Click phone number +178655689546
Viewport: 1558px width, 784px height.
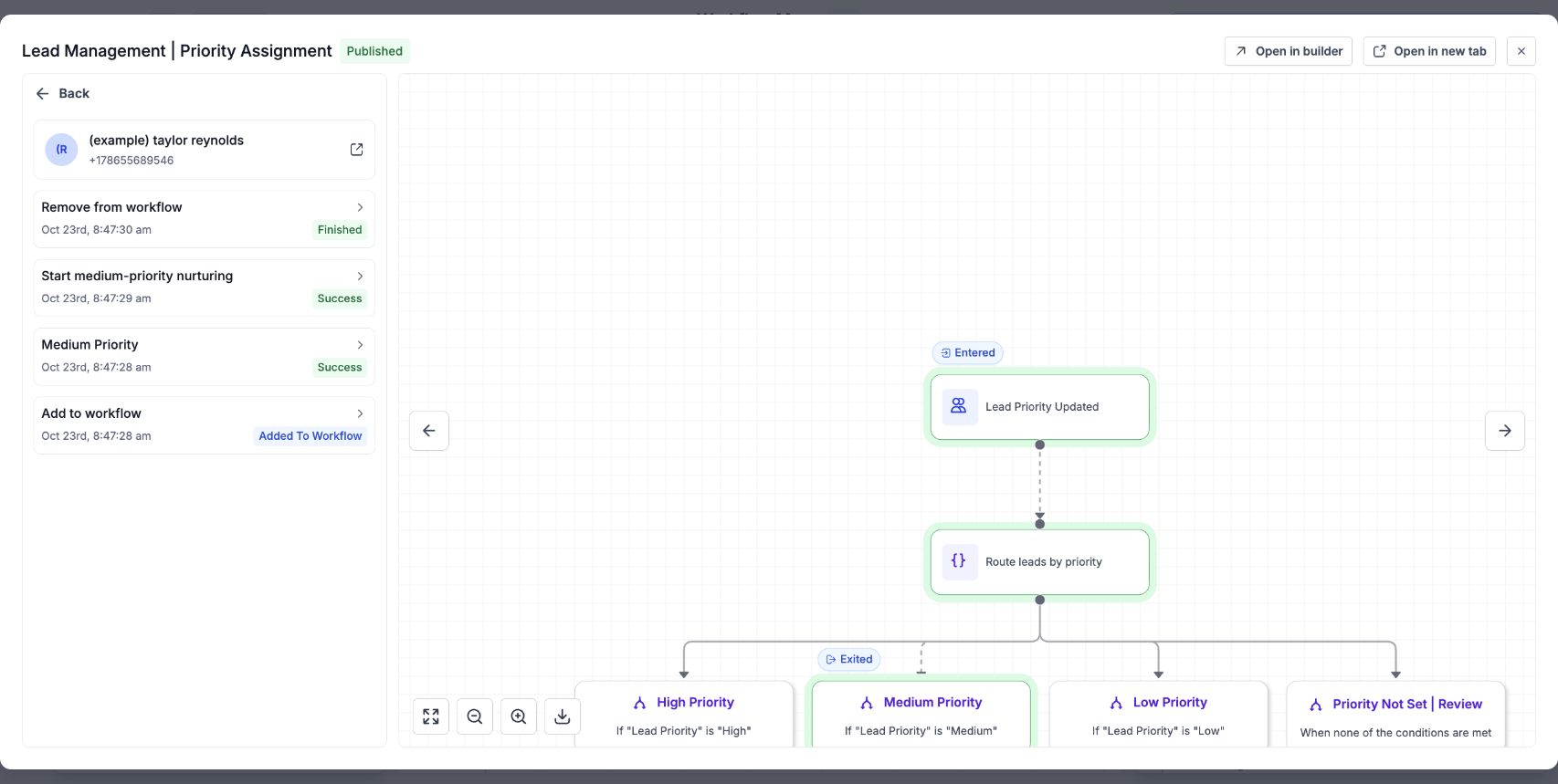(x=132, y=161)
